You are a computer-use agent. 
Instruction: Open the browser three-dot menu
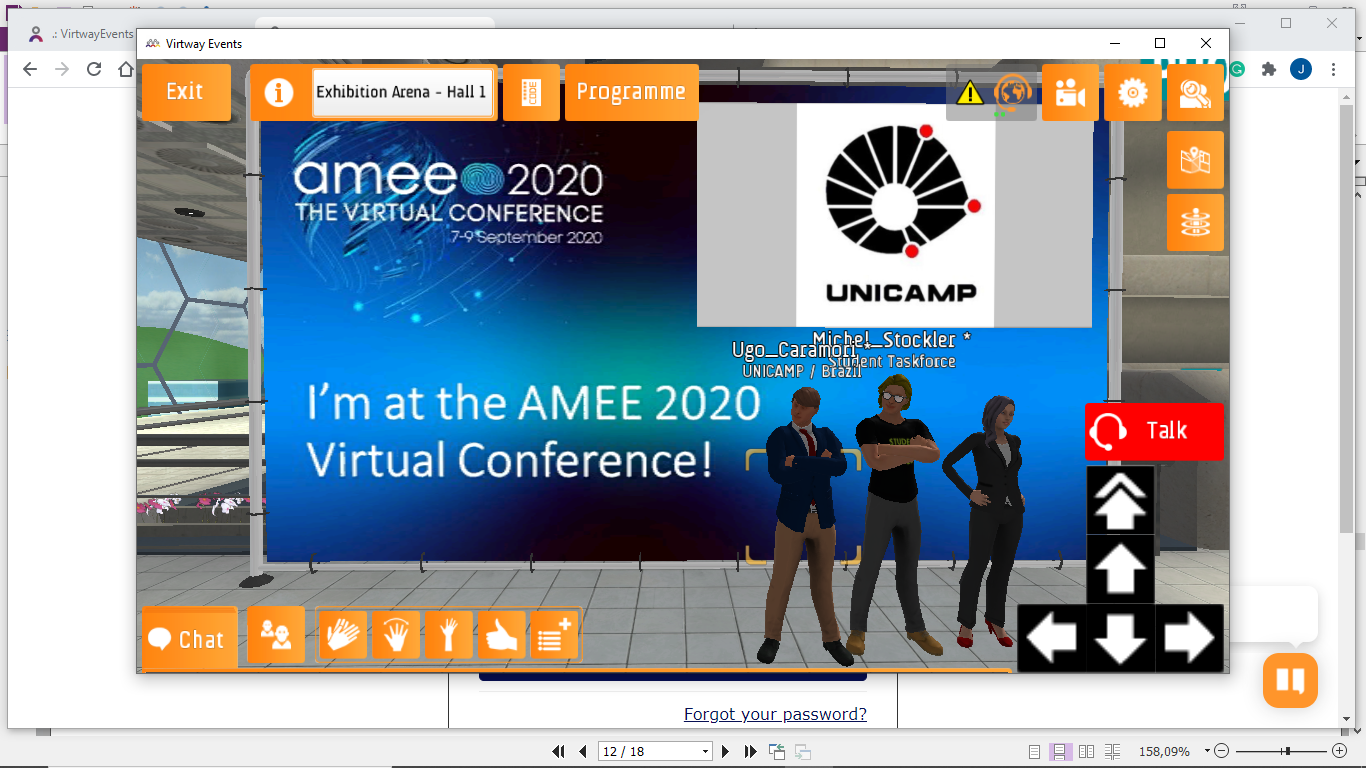(x=1334, y=69)
